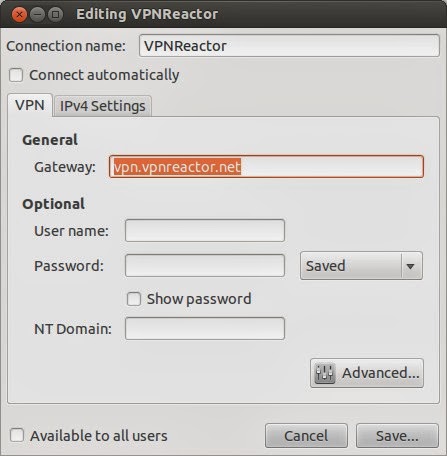Cancel editing the connection

(x=306, y=436)
